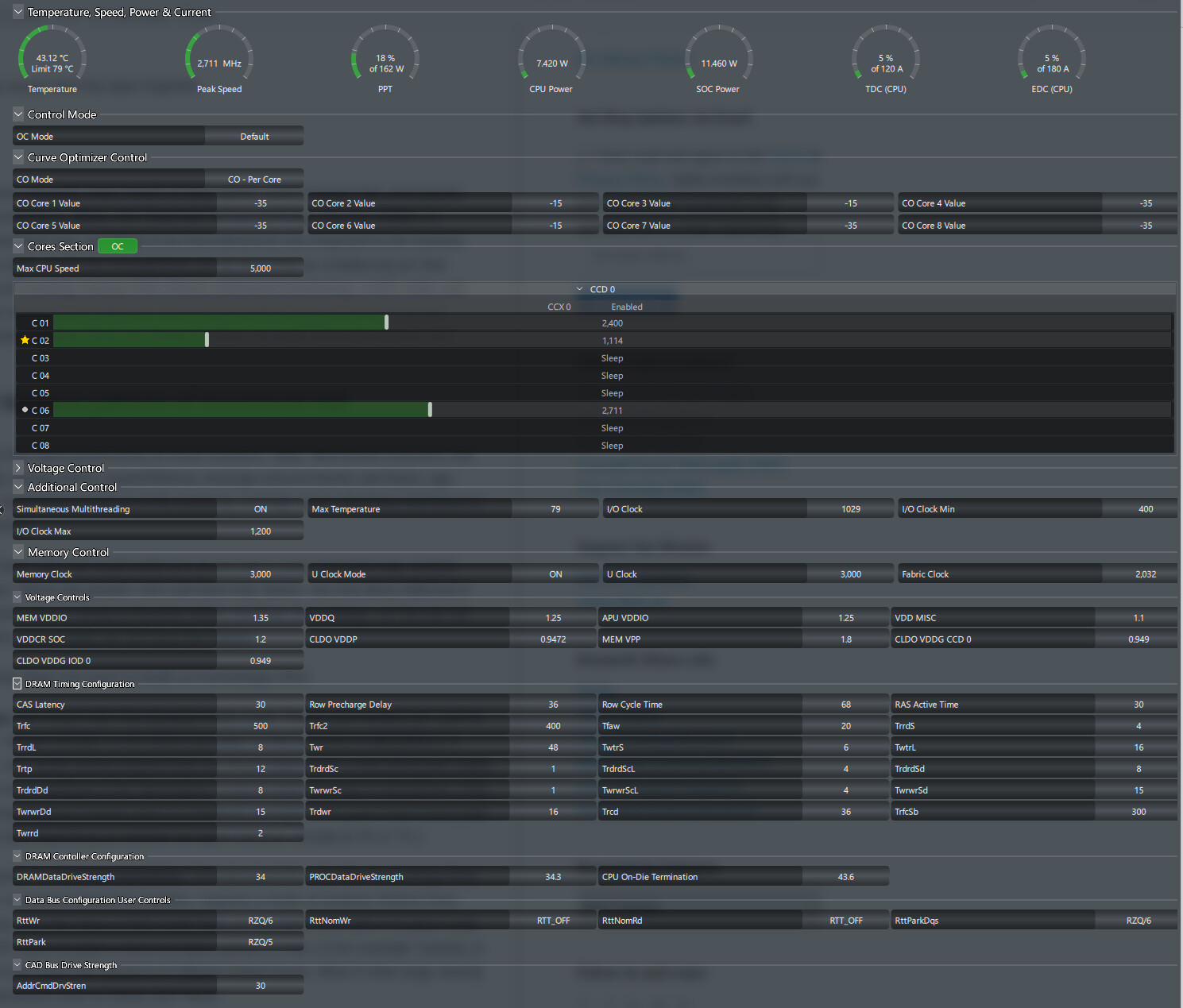1183x1008 pixels.
Task: Click the dot marker beside core C 06
Action: 25,410
